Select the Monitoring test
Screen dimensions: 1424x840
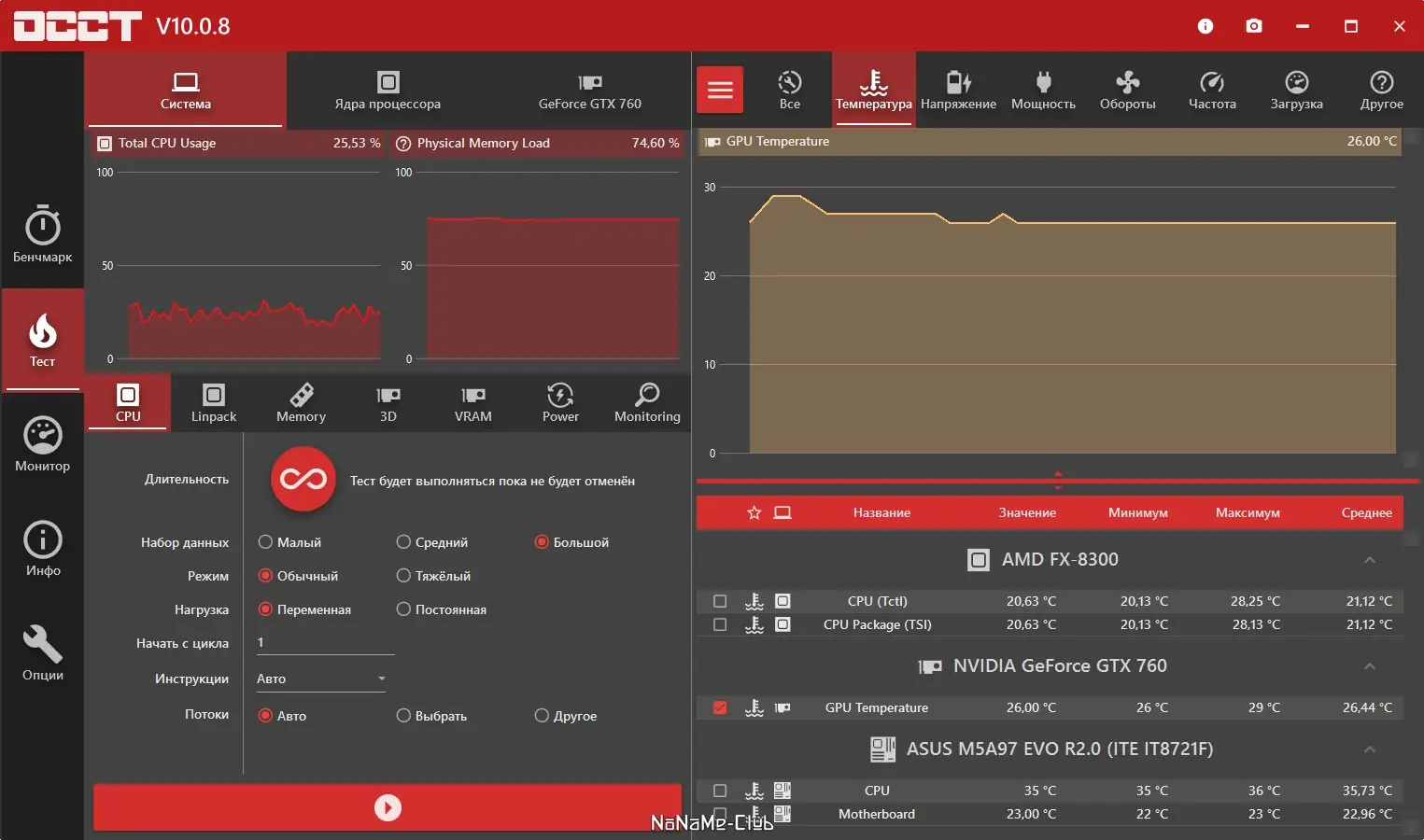(647, 402)
